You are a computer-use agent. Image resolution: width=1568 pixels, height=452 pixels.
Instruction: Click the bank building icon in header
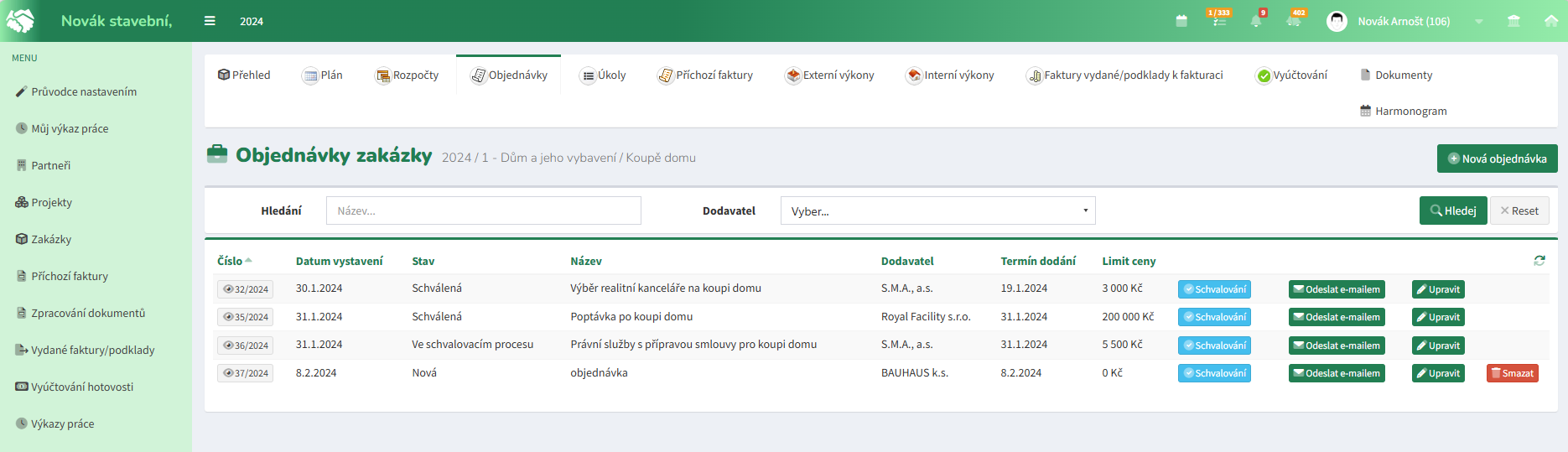coord(1513,21)
